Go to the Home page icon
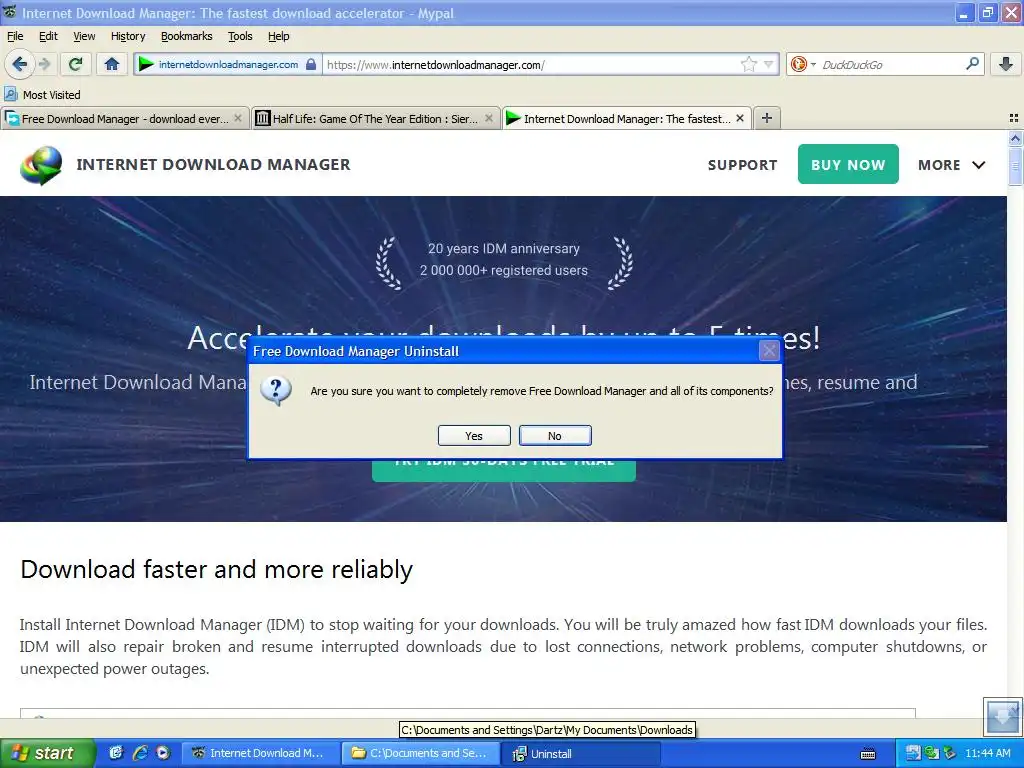 tap(112, 64)
